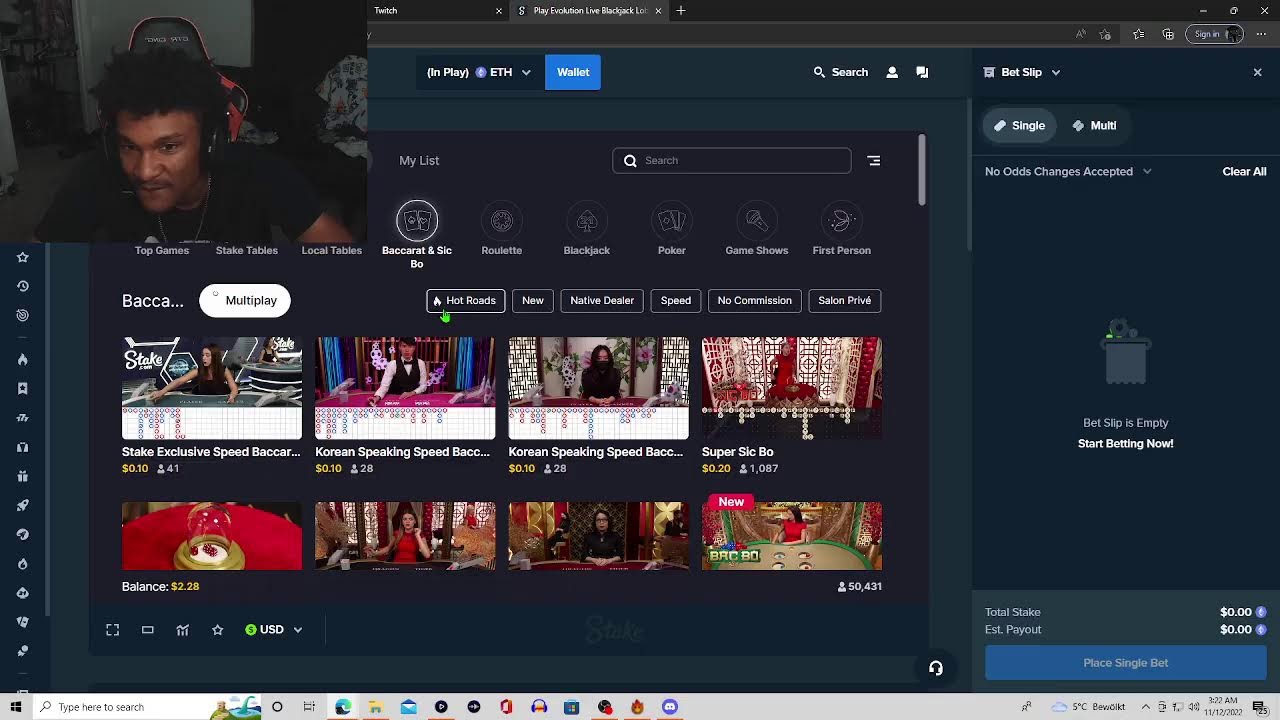1280x720 pixels.
Task: Open the Favourites star in the left sidebar
Action: coord(22,257)
